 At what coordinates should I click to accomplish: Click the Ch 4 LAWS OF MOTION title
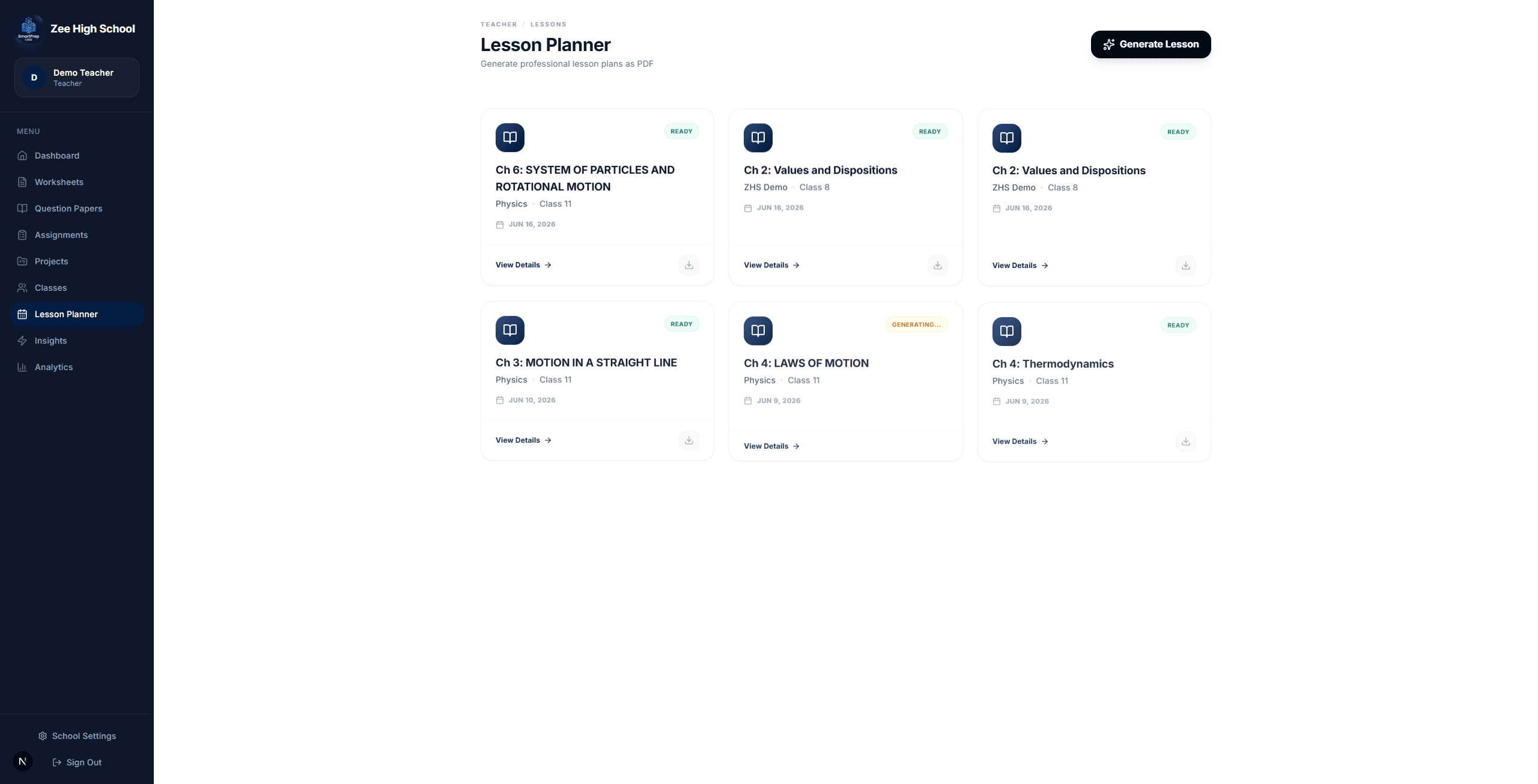tap(806, 363)
